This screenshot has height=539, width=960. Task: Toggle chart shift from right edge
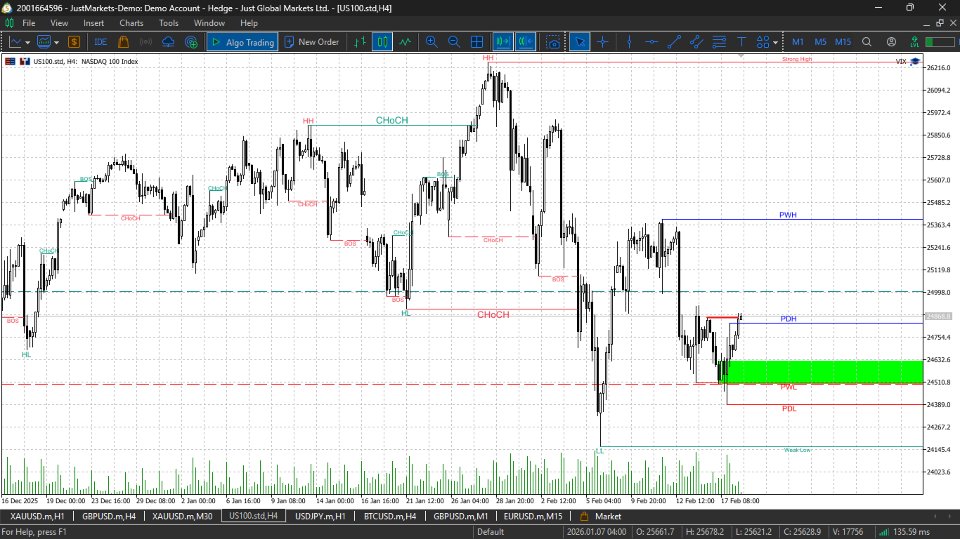tap(525, 42)
